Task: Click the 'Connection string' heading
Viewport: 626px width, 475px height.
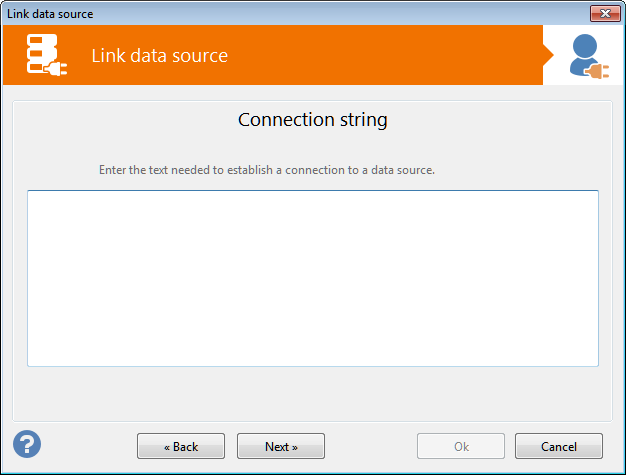Action: (x=312, y=120)
